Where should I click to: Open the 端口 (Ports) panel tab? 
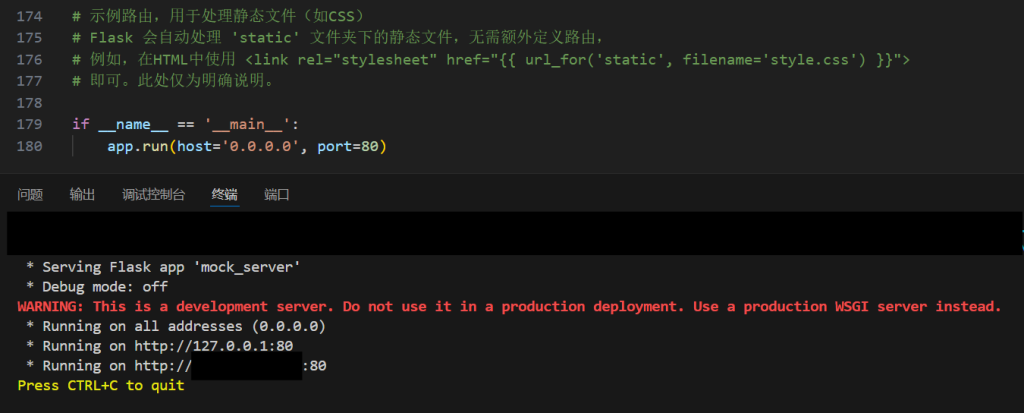(x=277, y=195)
